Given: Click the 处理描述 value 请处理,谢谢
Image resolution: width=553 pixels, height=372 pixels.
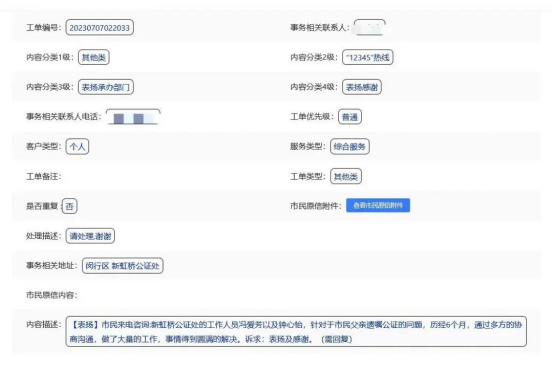Looking at the screenshot, I should coord(90,236).
